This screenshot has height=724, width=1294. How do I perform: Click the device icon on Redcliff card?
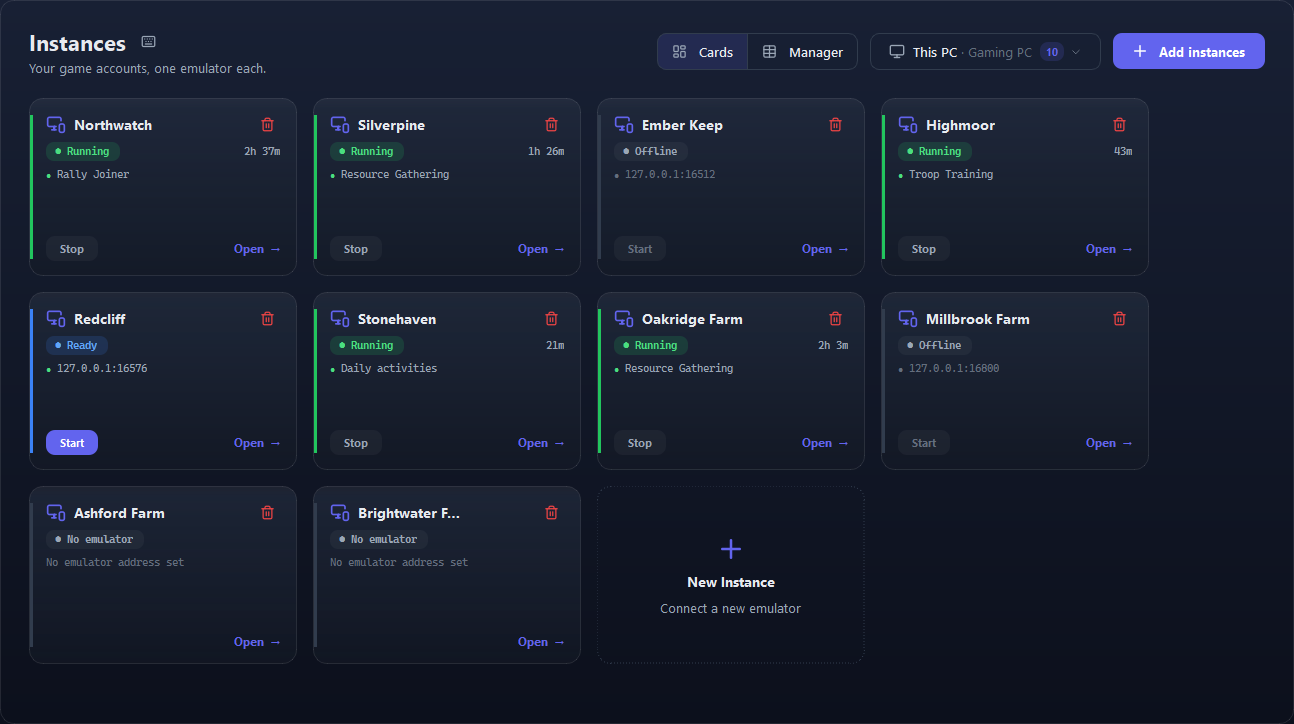(56, 319)
